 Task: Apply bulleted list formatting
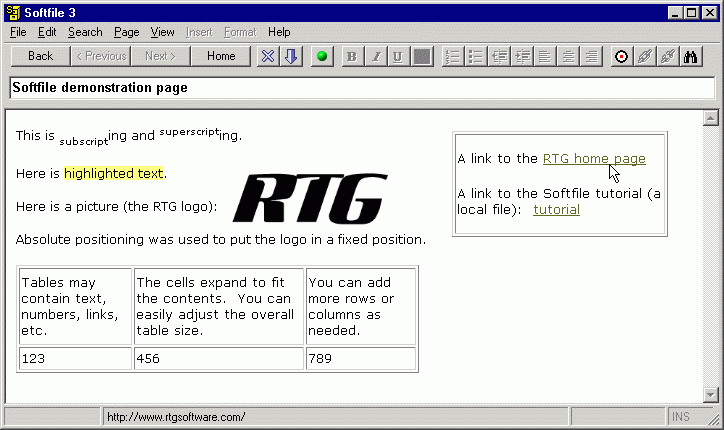pyautogui.click(x=476, y=56)
